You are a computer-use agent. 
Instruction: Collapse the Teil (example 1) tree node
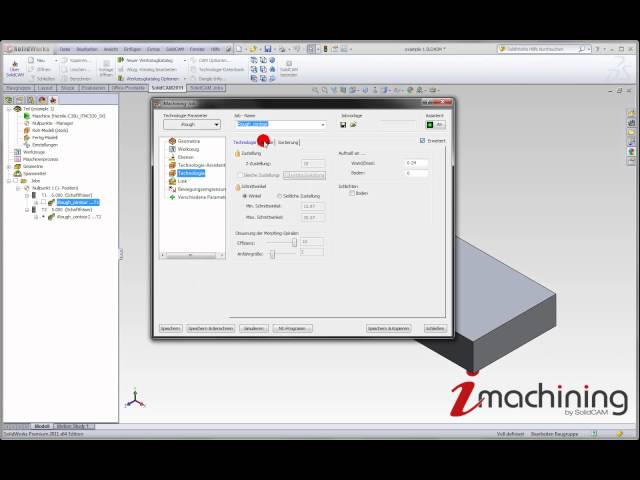9,109
